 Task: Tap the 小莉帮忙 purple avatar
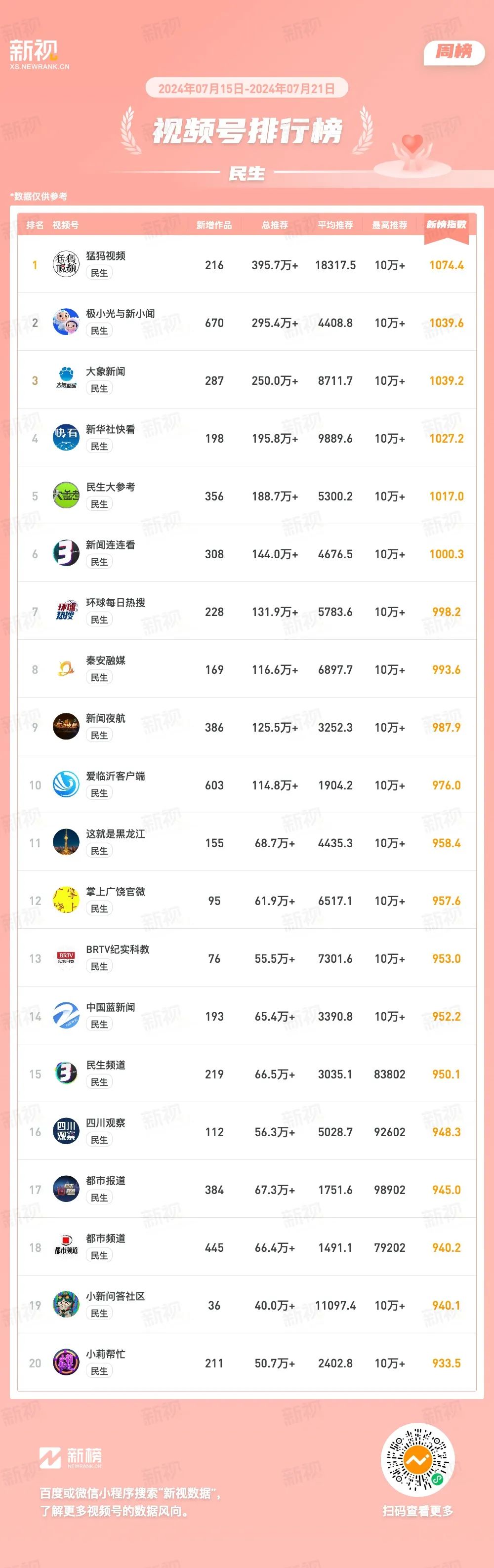[66, 1363]
